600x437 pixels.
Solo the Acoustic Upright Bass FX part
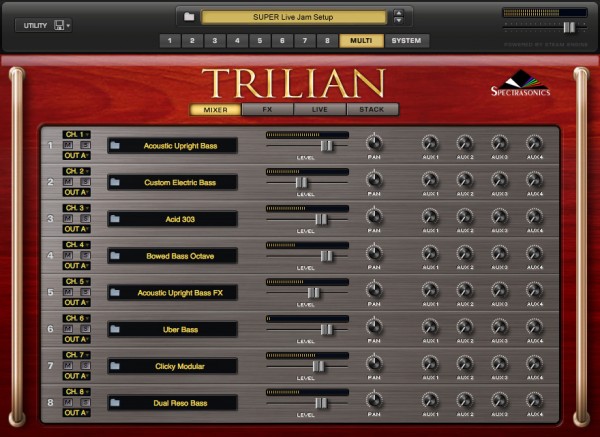pos(85,292)
